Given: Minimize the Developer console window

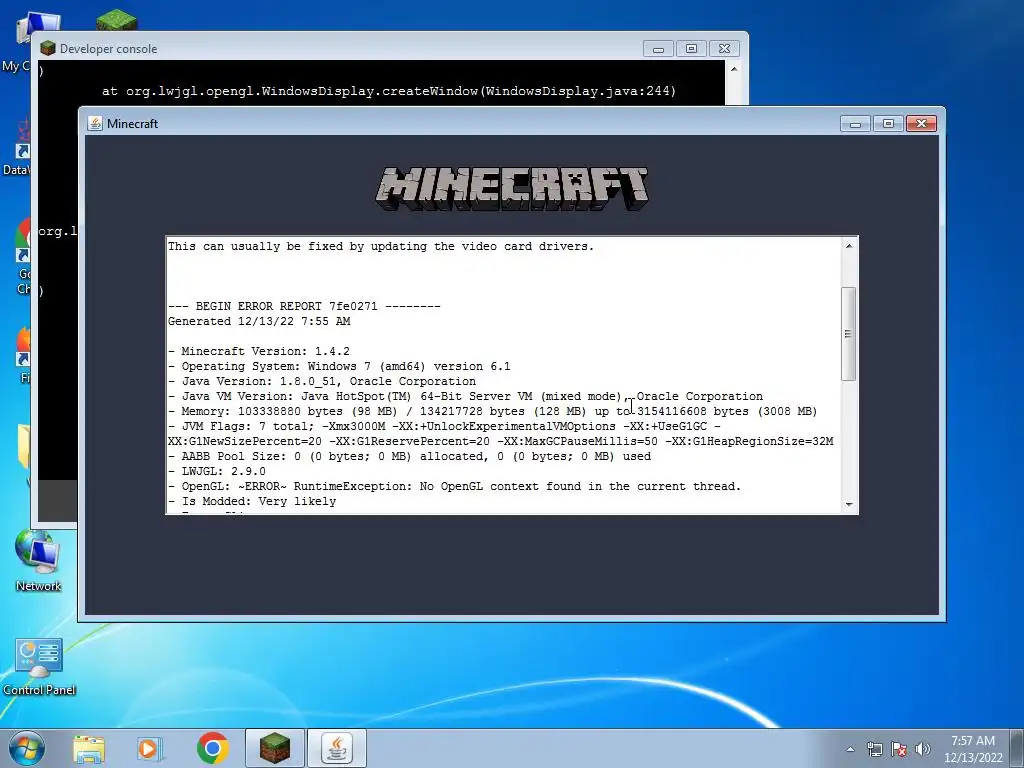Looking at the screenshot, I should pos(658,48).
